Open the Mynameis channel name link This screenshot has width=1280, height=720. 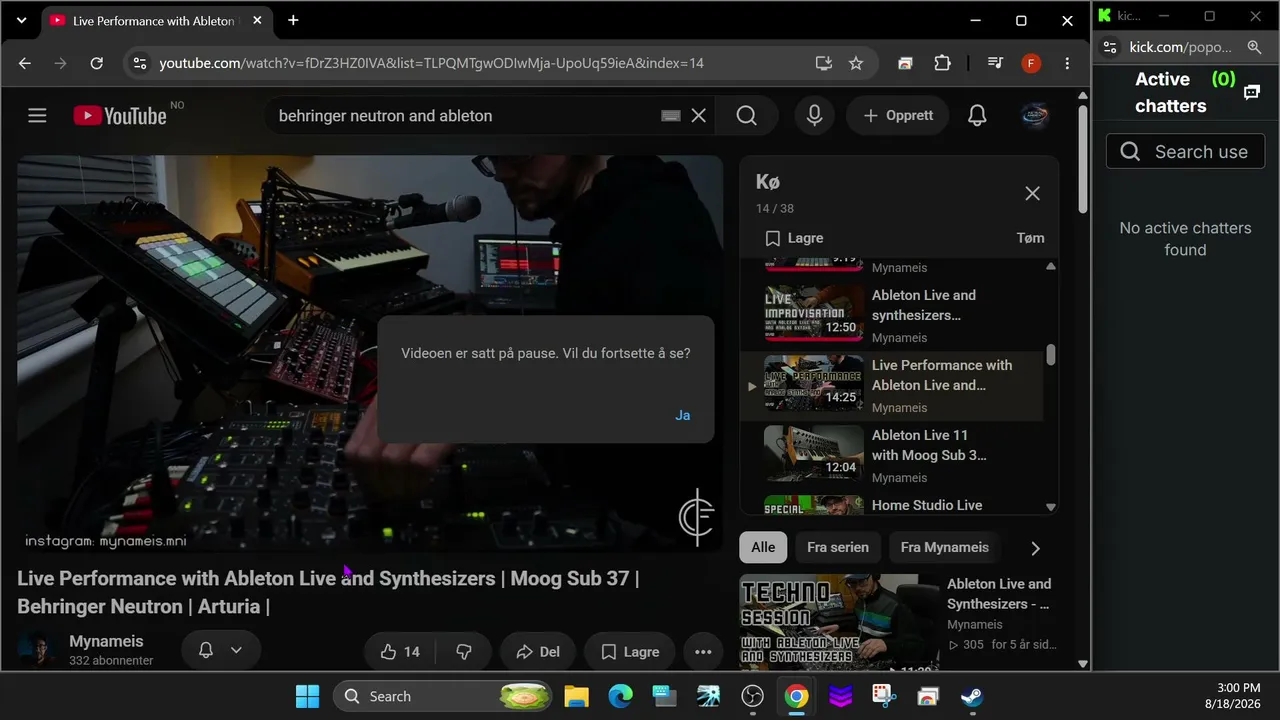point(106,641)
